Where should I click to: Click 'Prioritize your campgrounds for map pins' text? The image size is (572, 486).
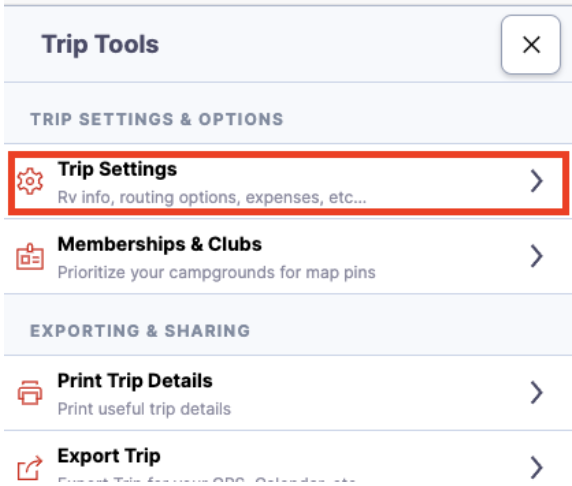point(217,273)
